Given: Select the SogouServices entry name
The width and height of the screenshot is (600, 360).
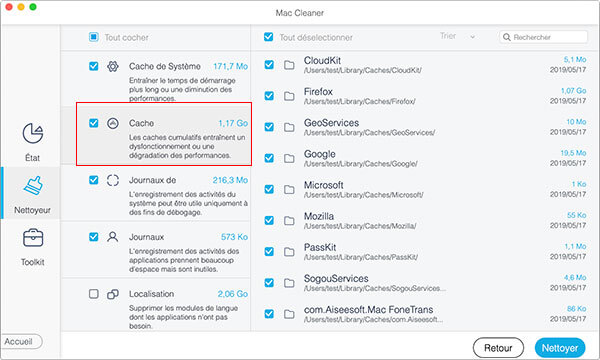Looking at the screenshot, I should (x=336, y=279).
